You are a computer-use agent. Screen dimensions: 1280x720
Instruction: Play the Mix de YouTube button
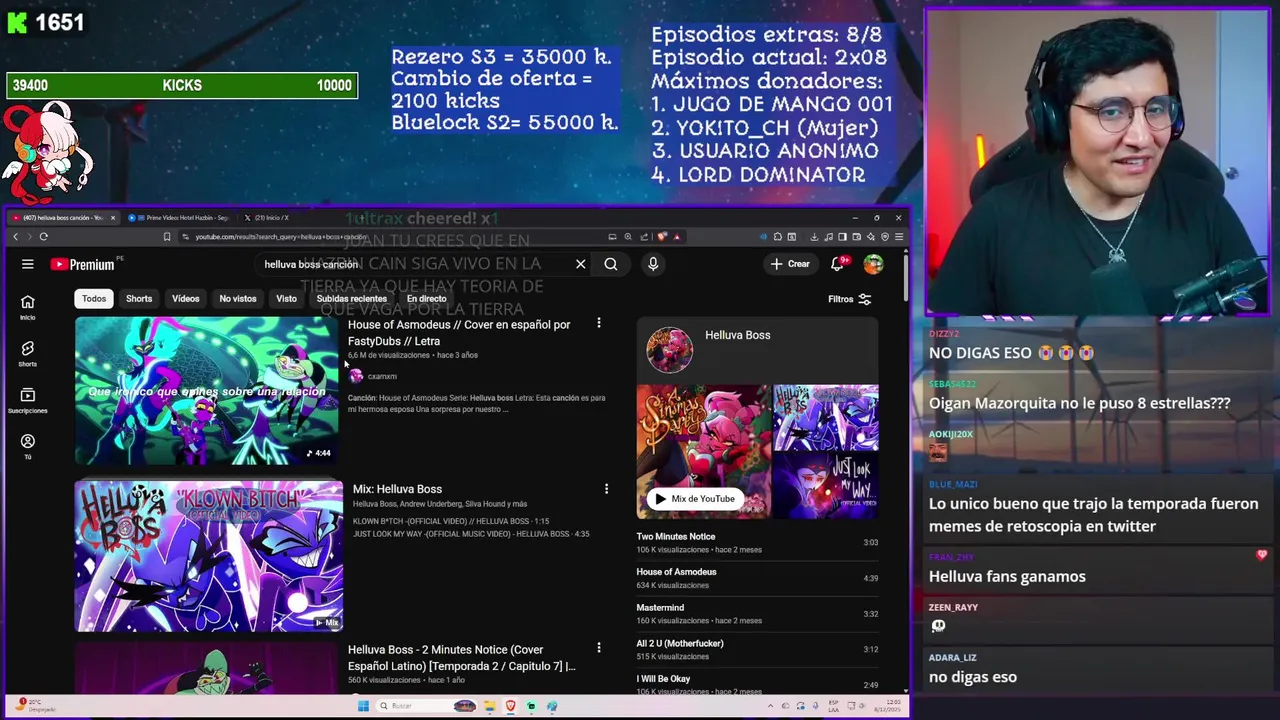point(695,499)
